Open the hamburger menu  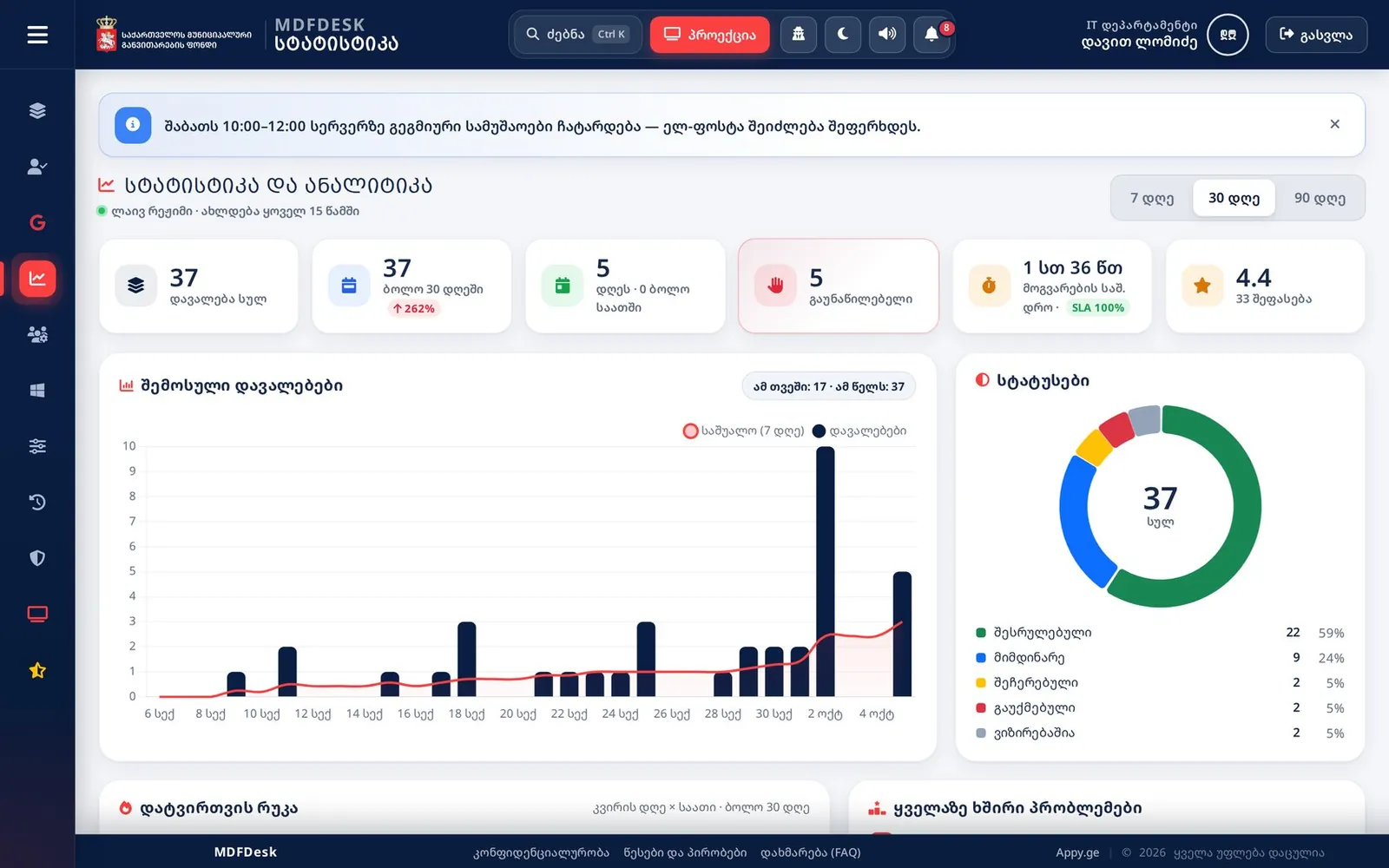point(37,35)
